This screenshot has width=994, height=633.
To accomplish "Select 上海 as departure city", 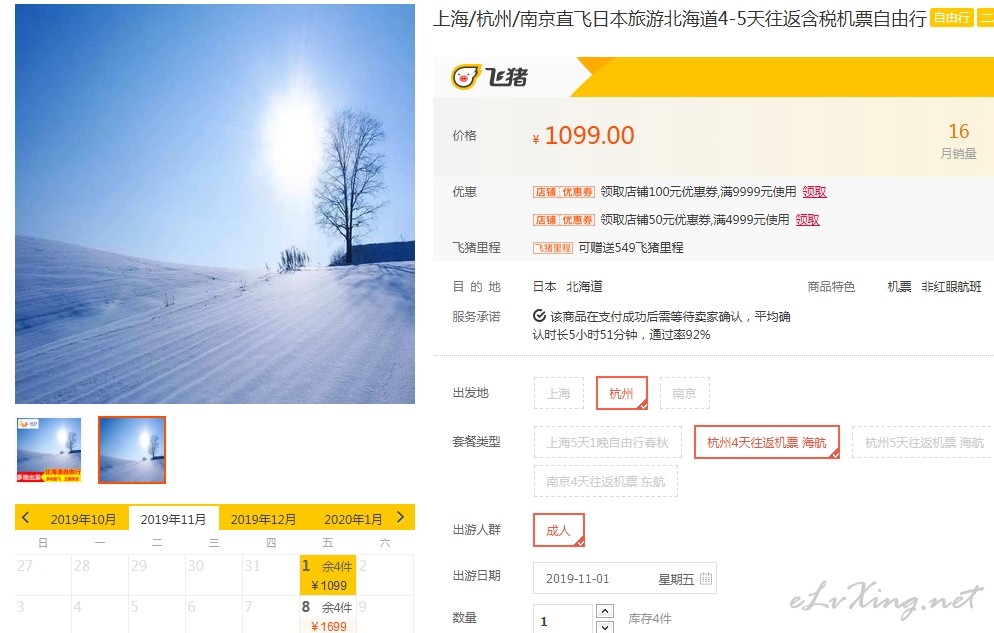I will pos(558,393).
